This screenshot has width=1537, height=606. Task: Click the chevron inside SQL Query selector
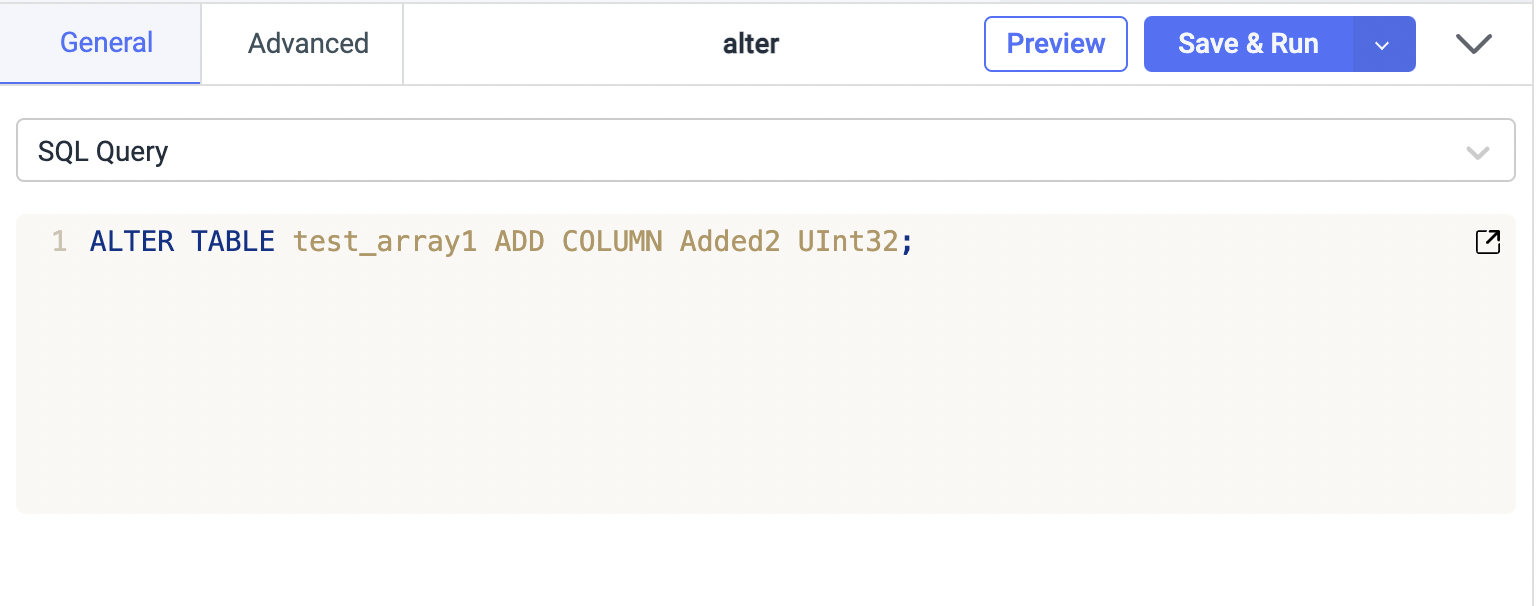(x=1477, y=153)
